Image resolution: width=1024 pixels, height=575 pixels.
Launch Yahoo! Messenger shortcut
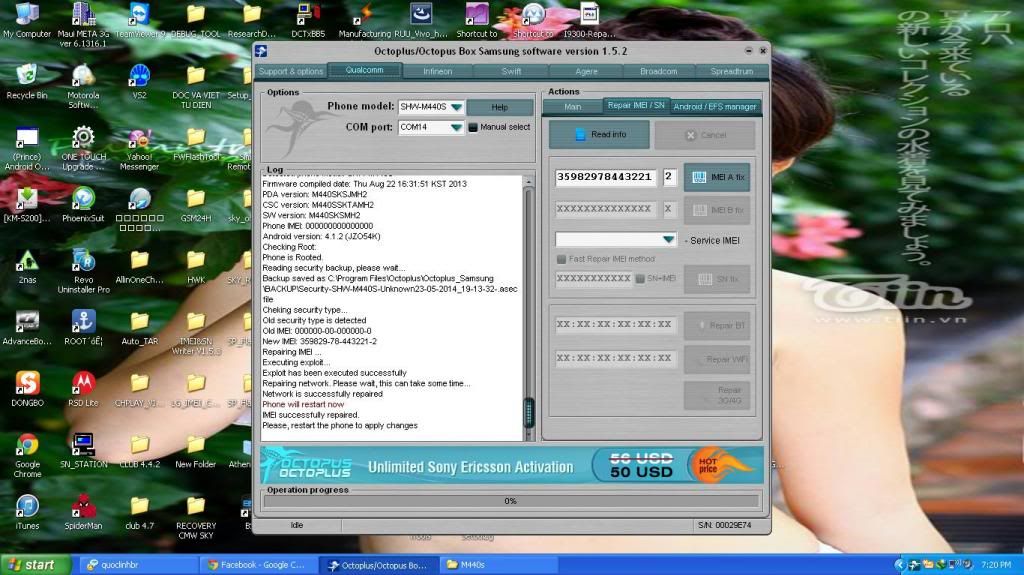(x=139, y=148)
